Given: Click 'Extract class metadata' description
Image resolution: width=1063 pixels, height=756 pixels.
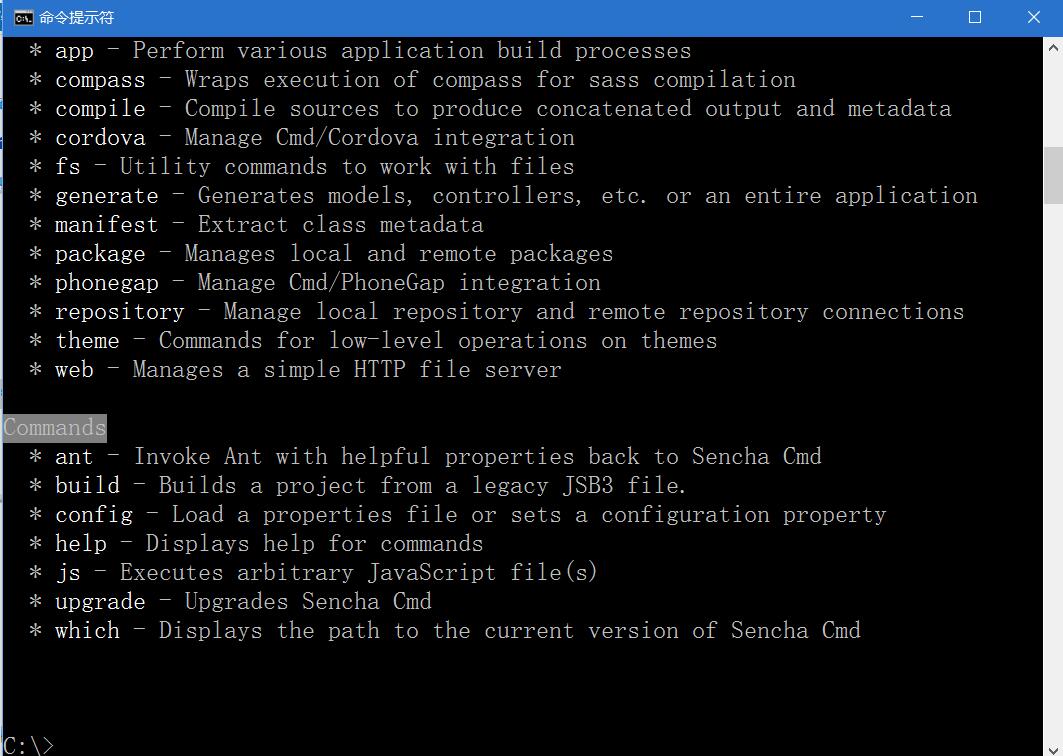Looking at the screenshot, I should [x=340, y=224].
